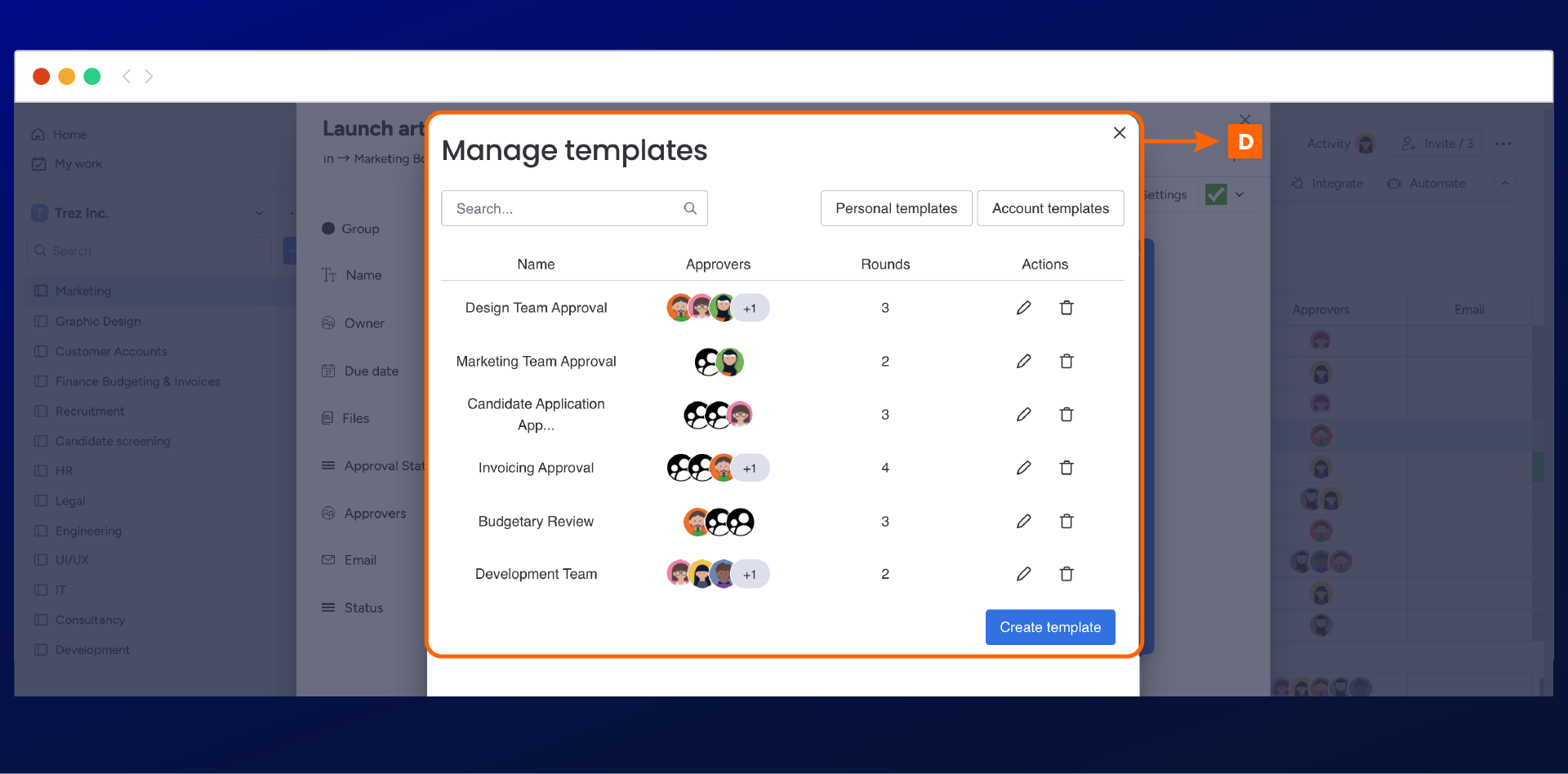This screenshot has width=1568, height=774.
Task: Switch to Personal templates tab
Action: point(896,208)
